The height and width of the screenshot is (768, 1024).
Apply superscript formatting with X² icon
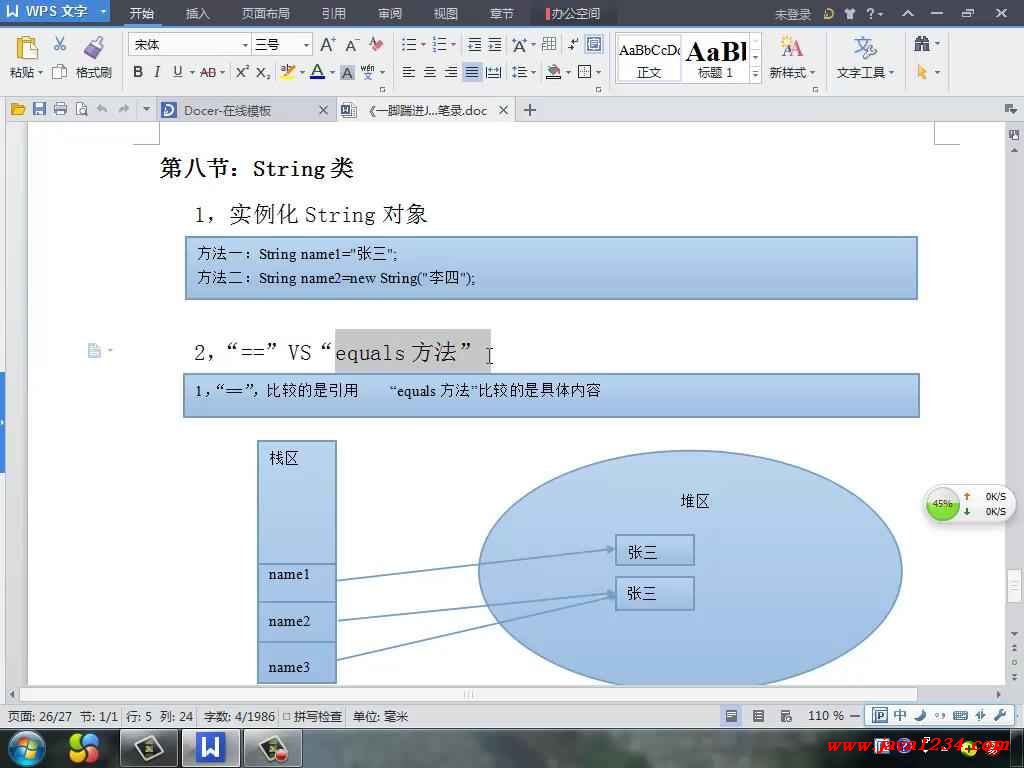(242, 72)
